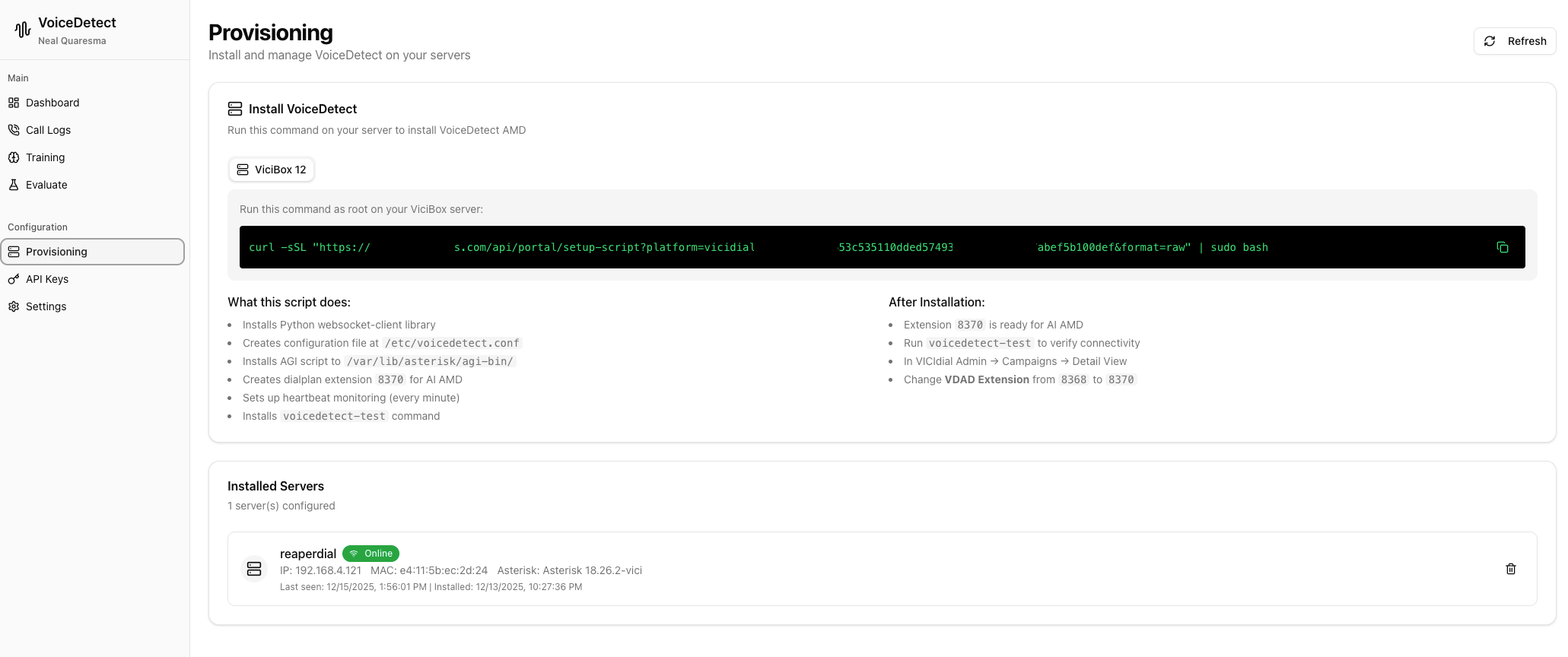Click the Install VoiceDetect header server icon
The height and width of the screenshot is (657, 1568).
point(235,109)
